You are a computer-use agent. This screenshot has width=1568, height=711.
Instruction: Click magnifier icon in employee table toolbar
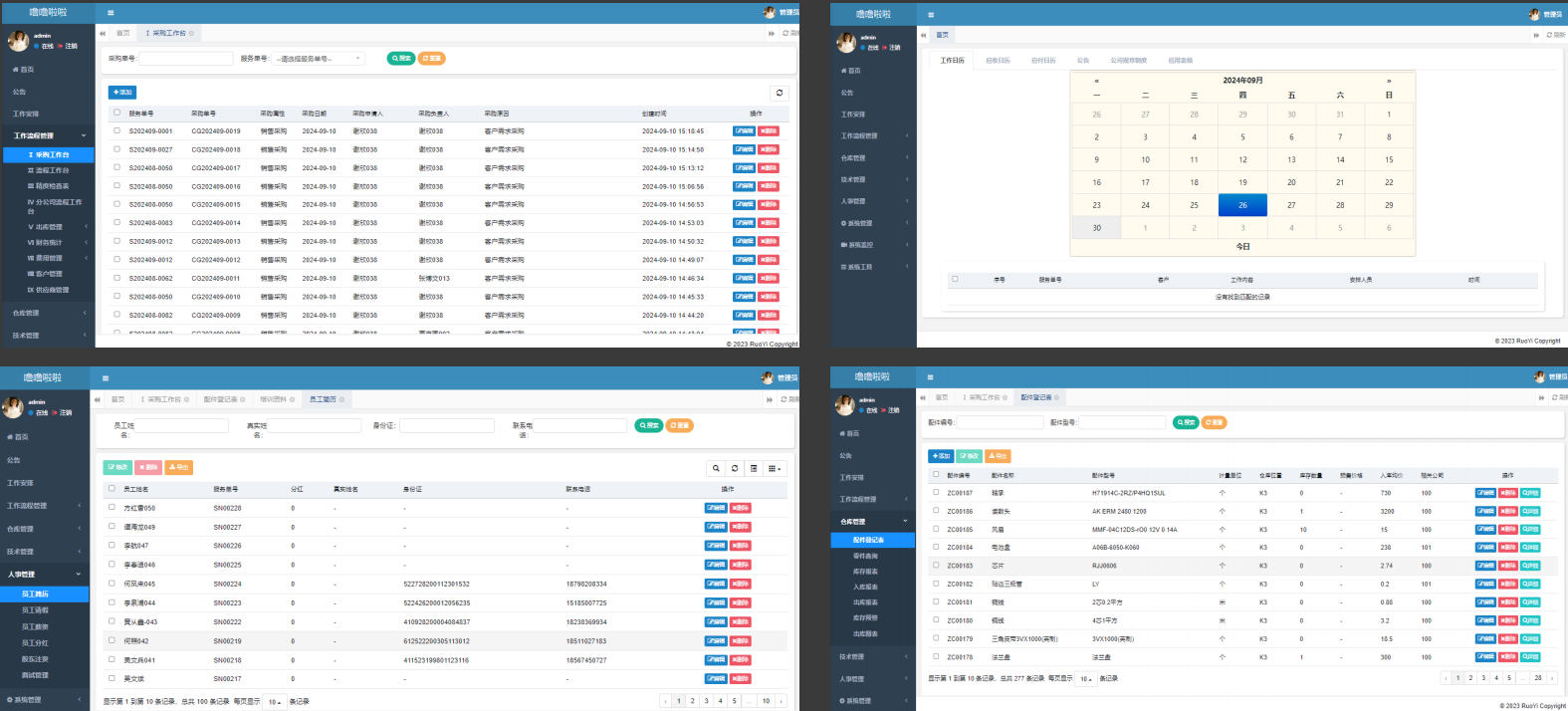(716, 468)
